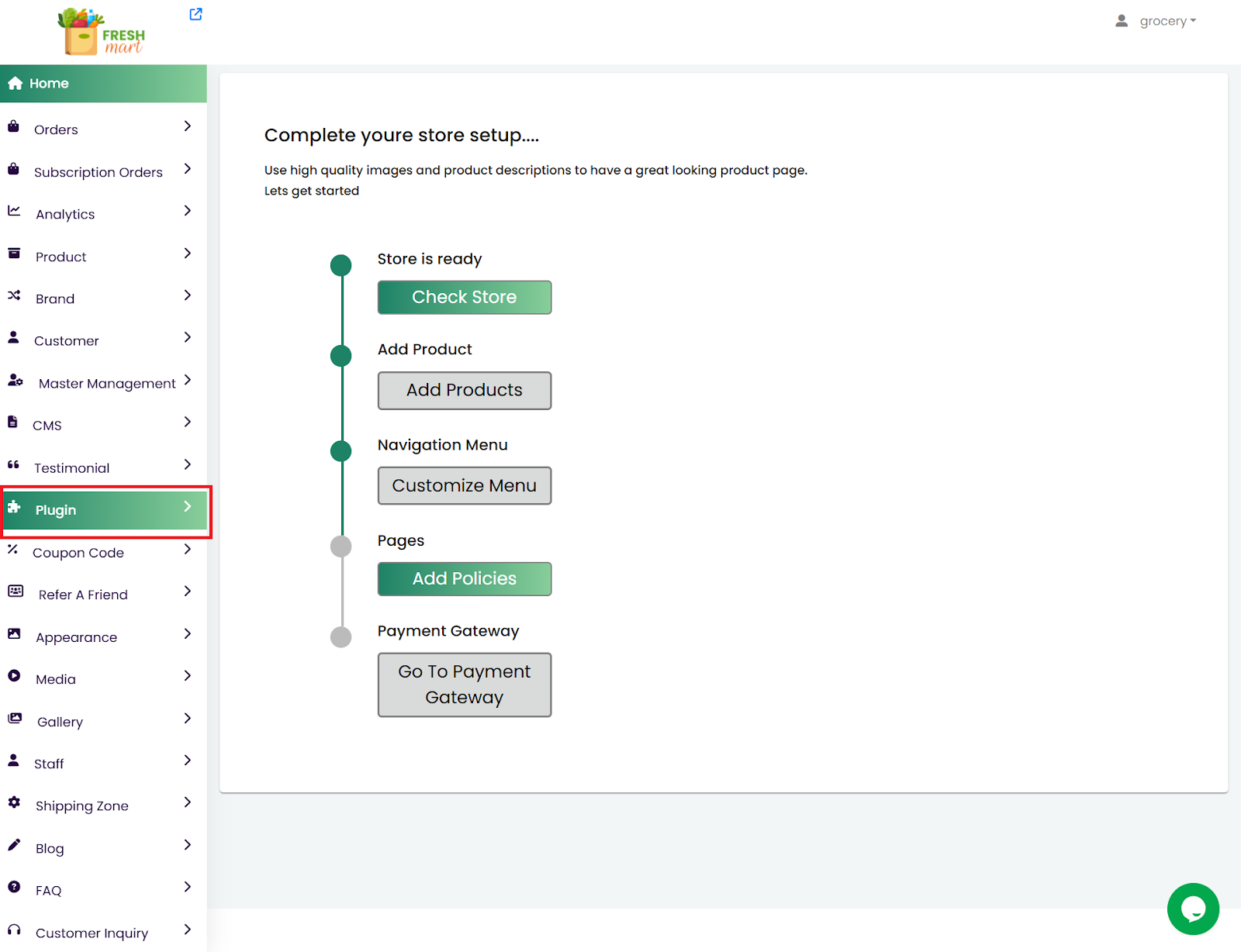Click the Blog pencil icon

tap(14, 845)
